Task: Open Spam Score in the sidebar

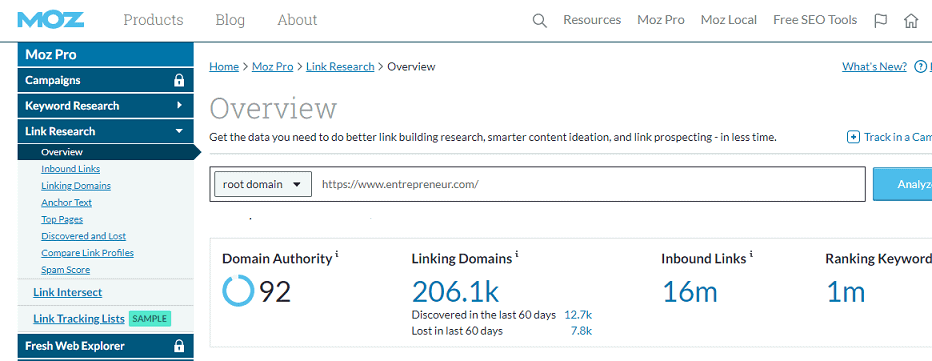Action: [x=65, y=270]
